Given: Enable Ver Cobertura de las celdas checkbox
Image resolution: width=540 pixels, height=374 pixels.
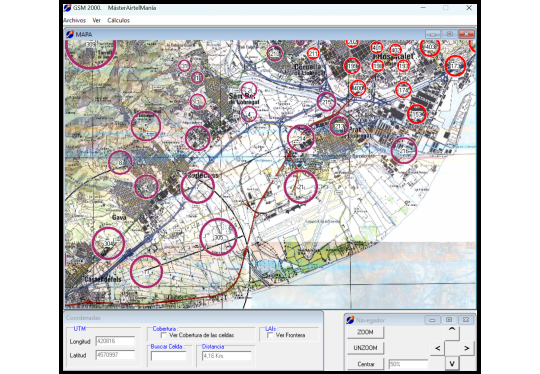Looking at the screenshot, I should 164,335.
